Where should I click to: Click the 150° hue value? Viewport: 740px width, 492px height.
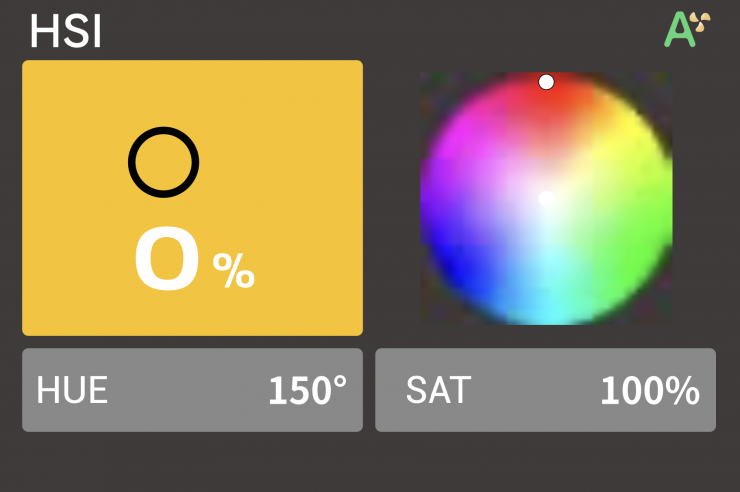(307, 391)
